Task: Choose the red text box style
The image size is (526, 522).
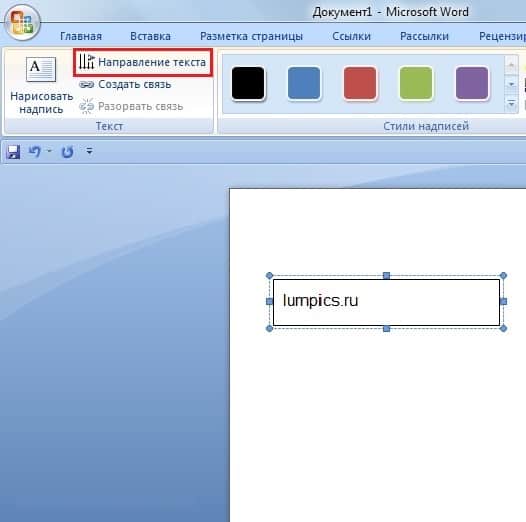Action: pos(360,83)
